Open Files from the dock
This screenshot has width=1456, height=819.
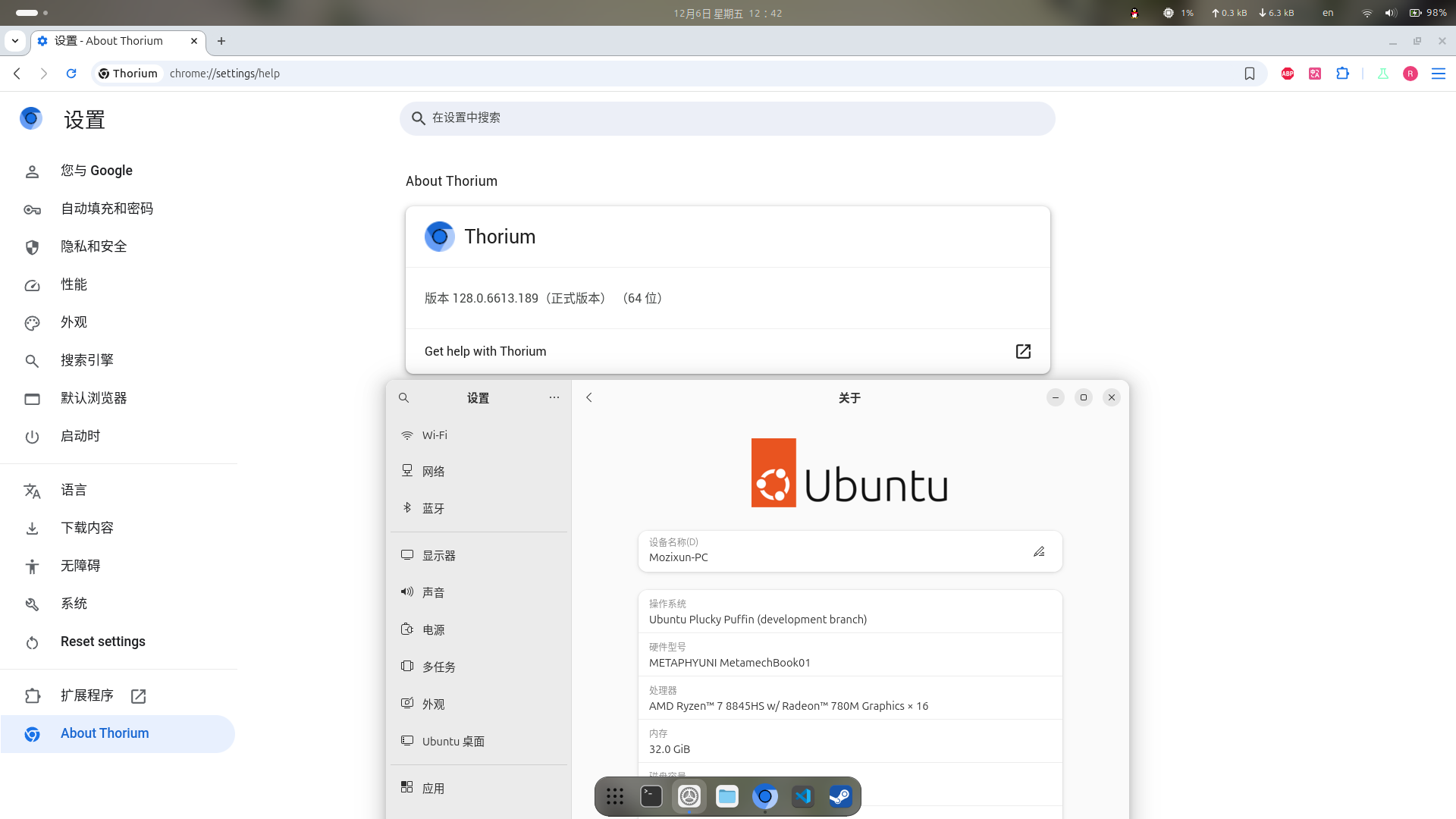click(727, 796)
